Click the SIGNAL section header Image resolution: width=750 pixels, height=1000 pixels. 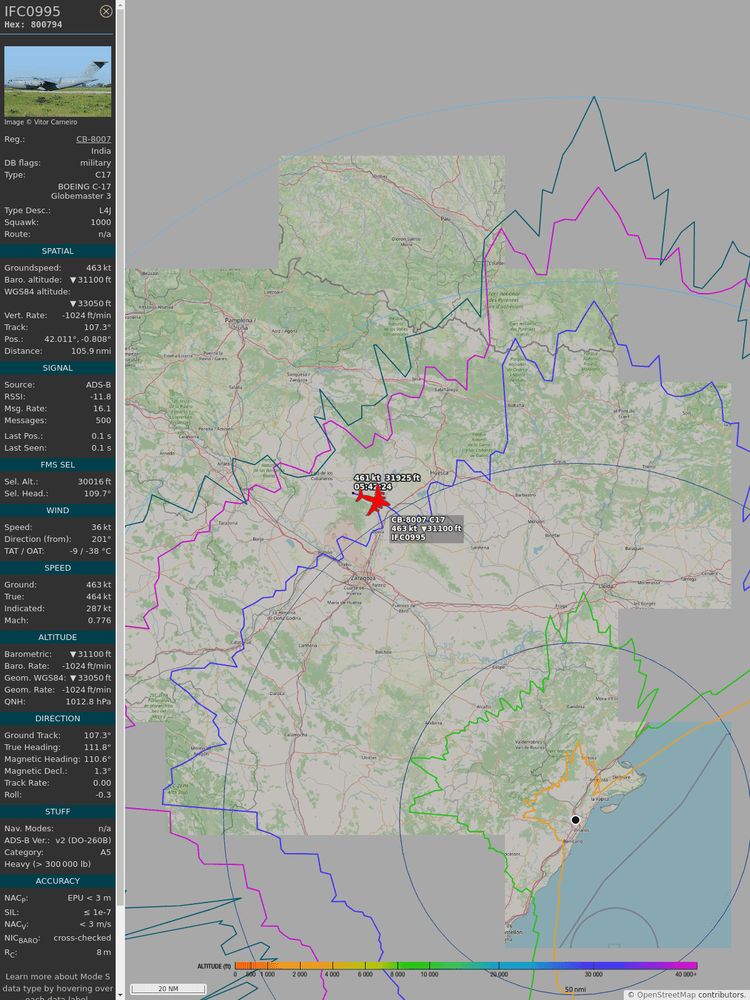point(57,368)
